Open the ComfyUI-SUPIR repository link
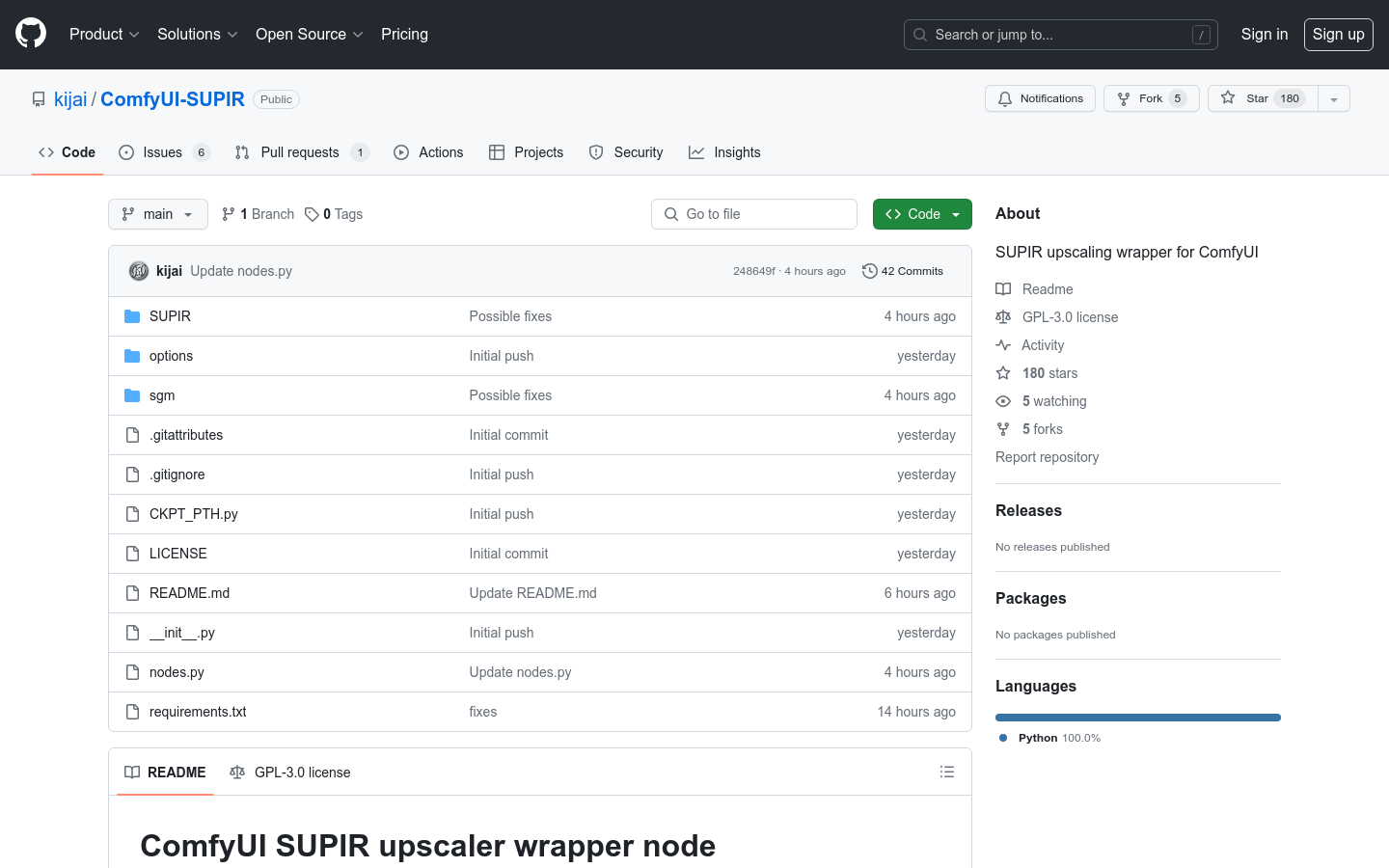Screen dimensions: 1389x868 point(173,99)
